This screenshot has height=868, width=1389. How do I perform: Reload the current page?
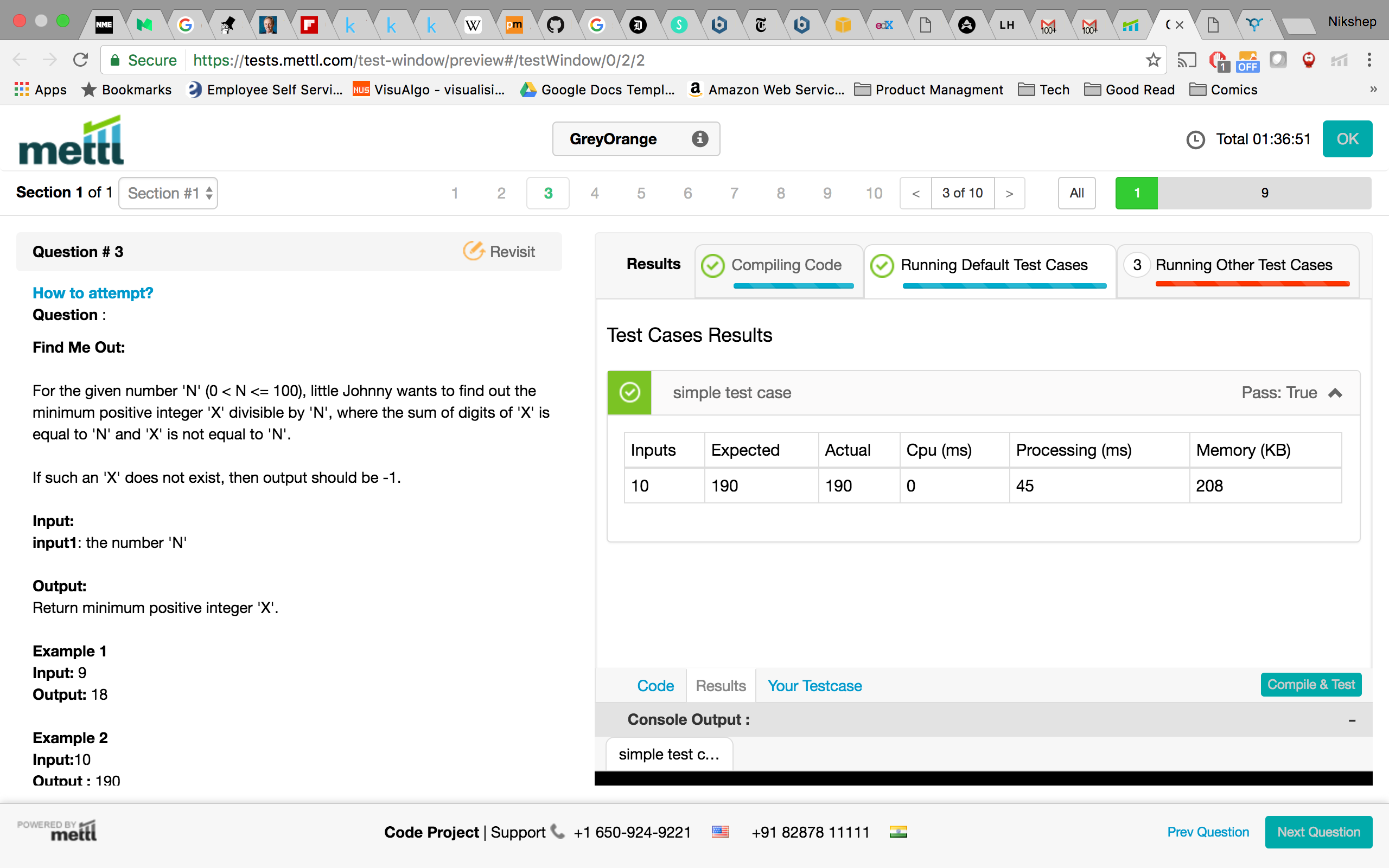pyautogui.click(x=80, y=60)
